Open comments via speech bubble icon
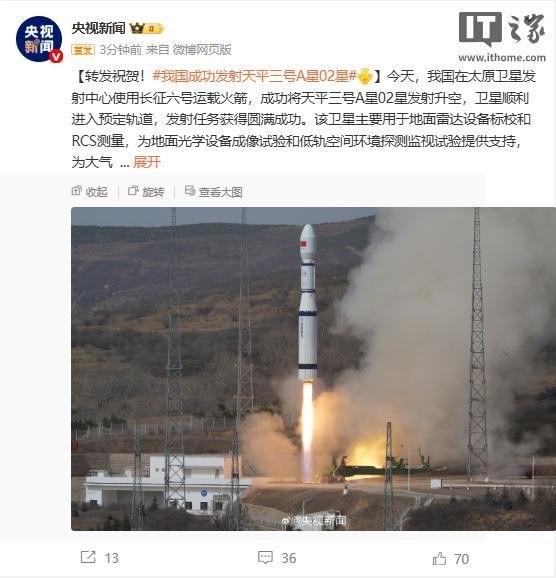Image resolution: width=556 pixels, height=578 pixels. [265, 557]
